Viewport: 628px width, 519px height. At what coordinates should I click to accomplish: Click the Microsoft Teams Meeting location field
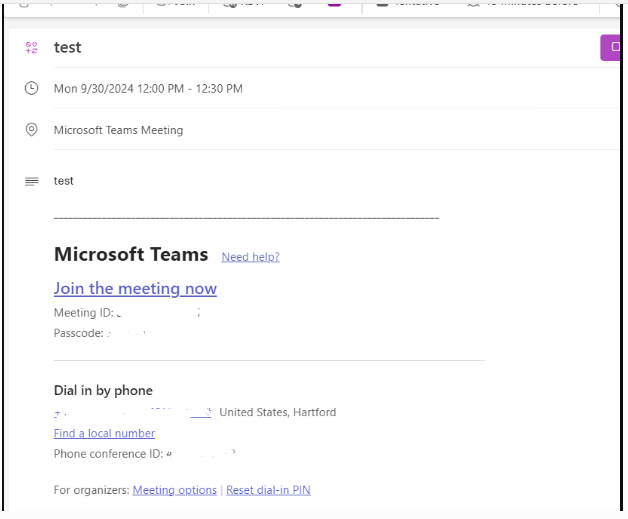tap(118, 130)
